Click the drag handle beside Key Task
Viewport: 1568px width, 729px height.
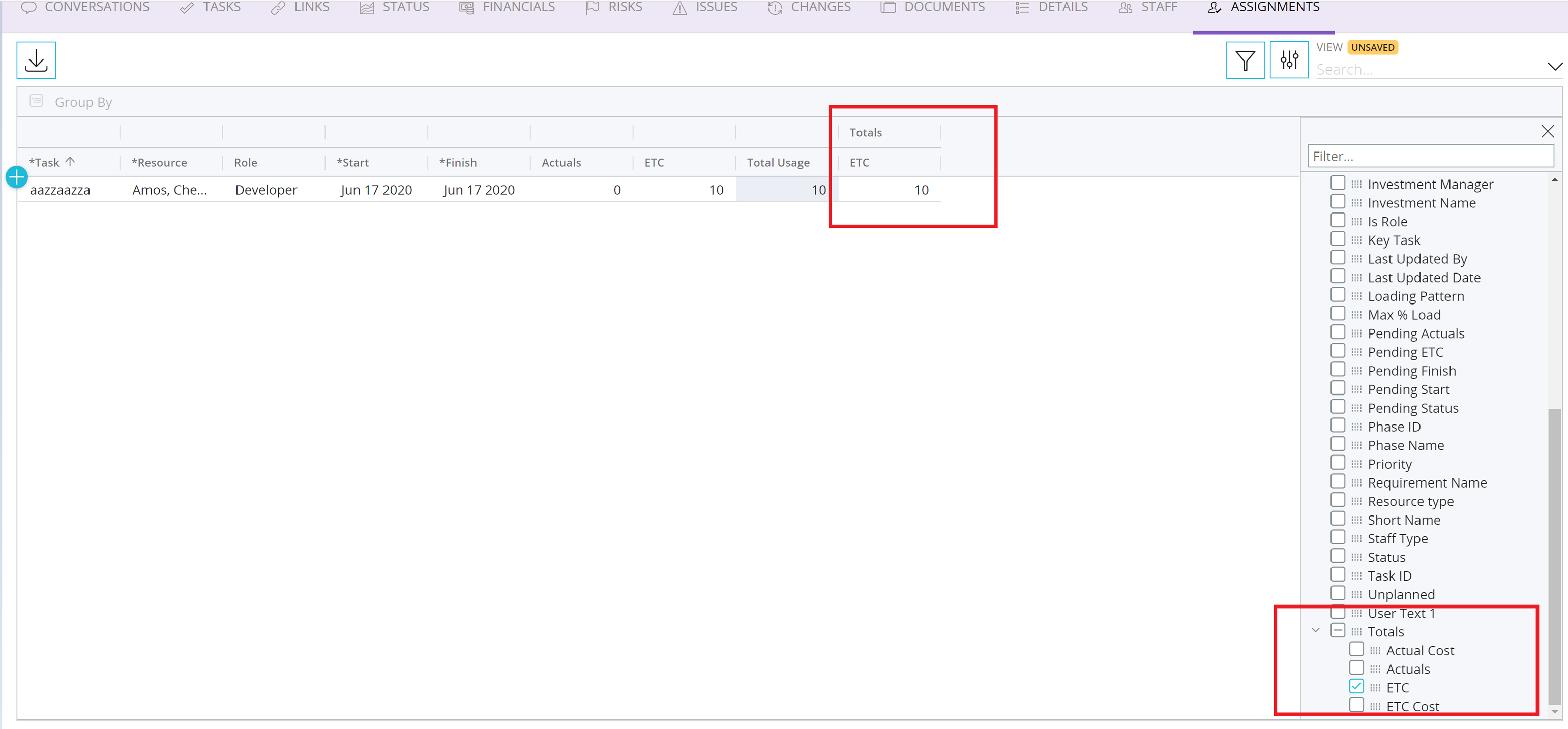point(1356,240)
